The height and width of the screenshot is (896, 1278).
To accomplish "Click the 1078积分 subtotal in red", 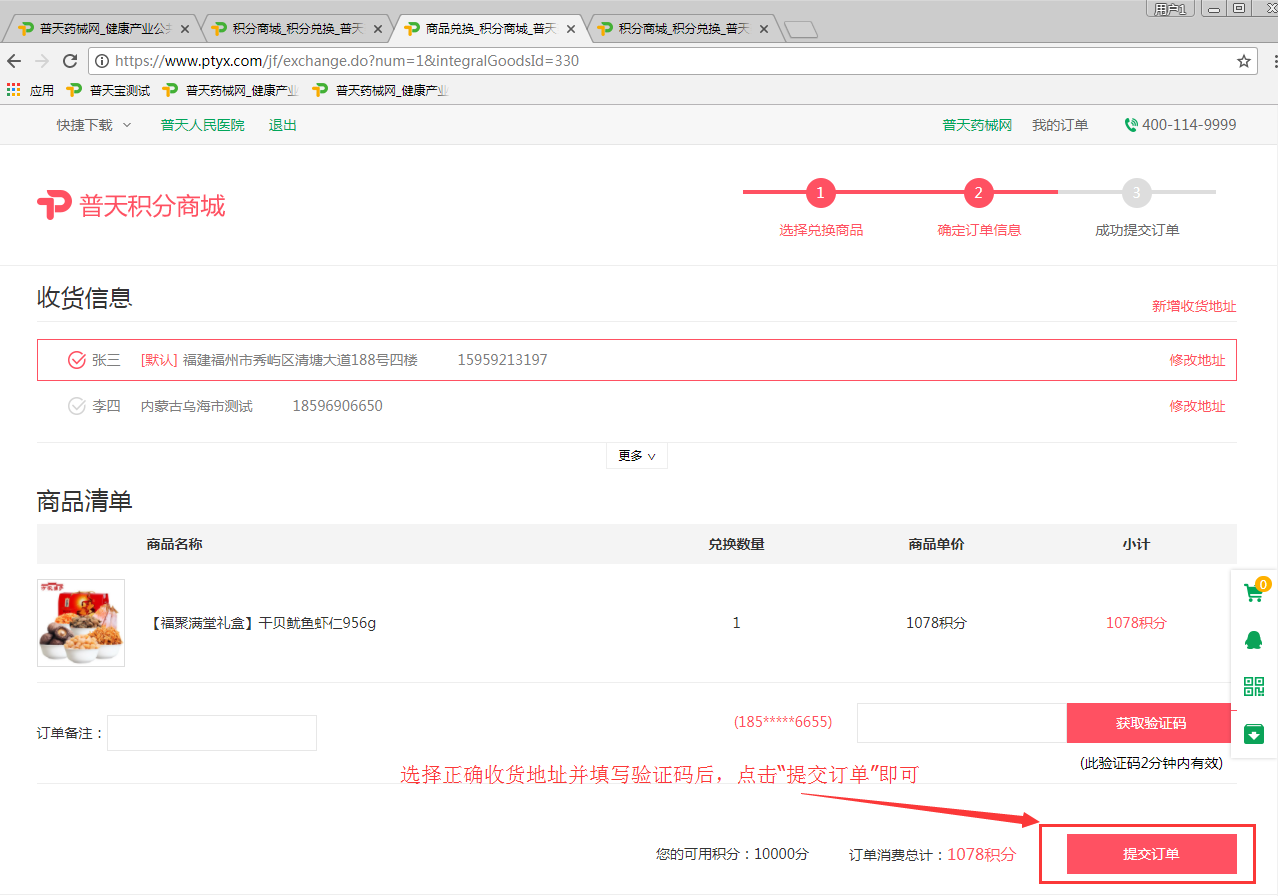I will click(1136, 623).
